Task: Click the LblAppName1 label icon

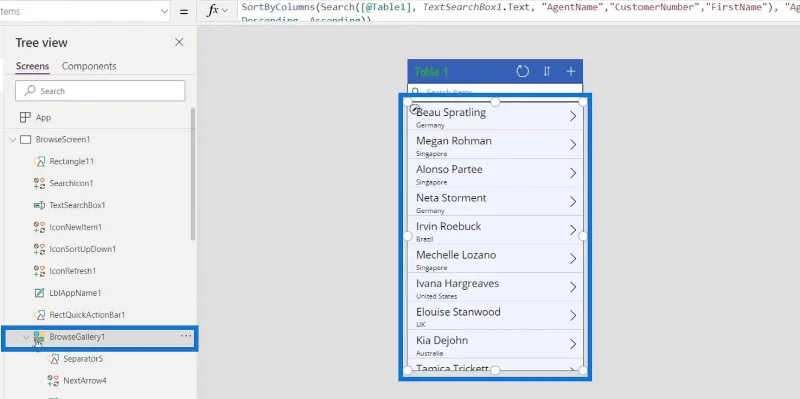Action: click(39, 293)
